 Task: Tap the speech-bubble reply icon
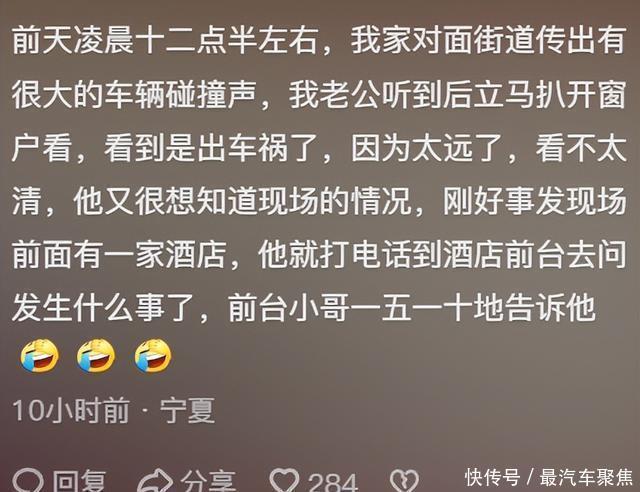coord(28,481)
